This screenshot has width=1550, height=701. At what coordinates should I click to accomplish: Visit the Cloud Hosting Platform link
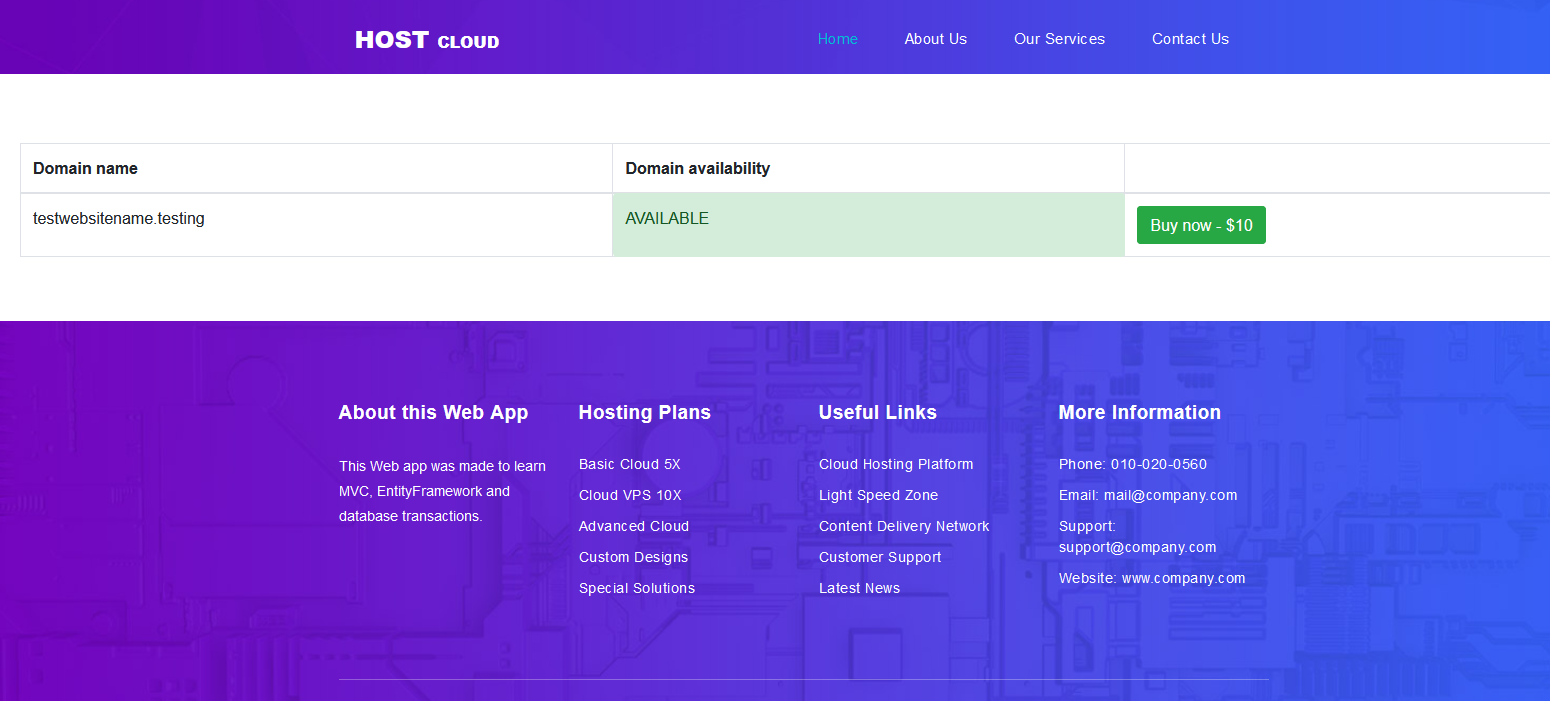point(896,464)
